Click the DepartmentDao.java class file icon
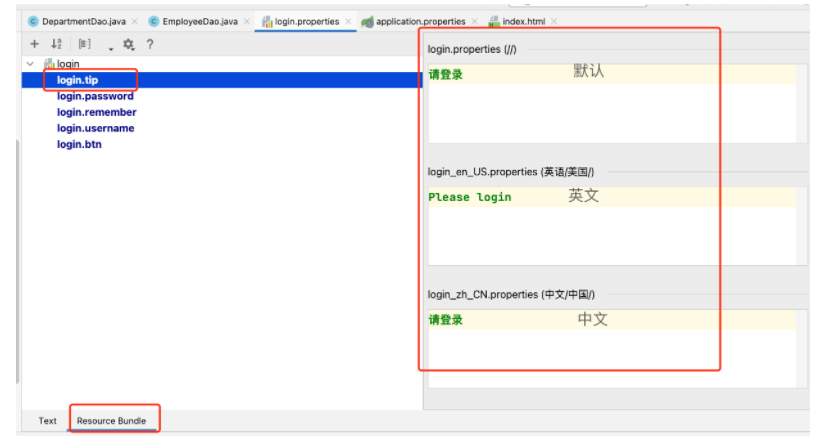Image resolution: width=814 pixels, height=436 pixels. point(33,21)
